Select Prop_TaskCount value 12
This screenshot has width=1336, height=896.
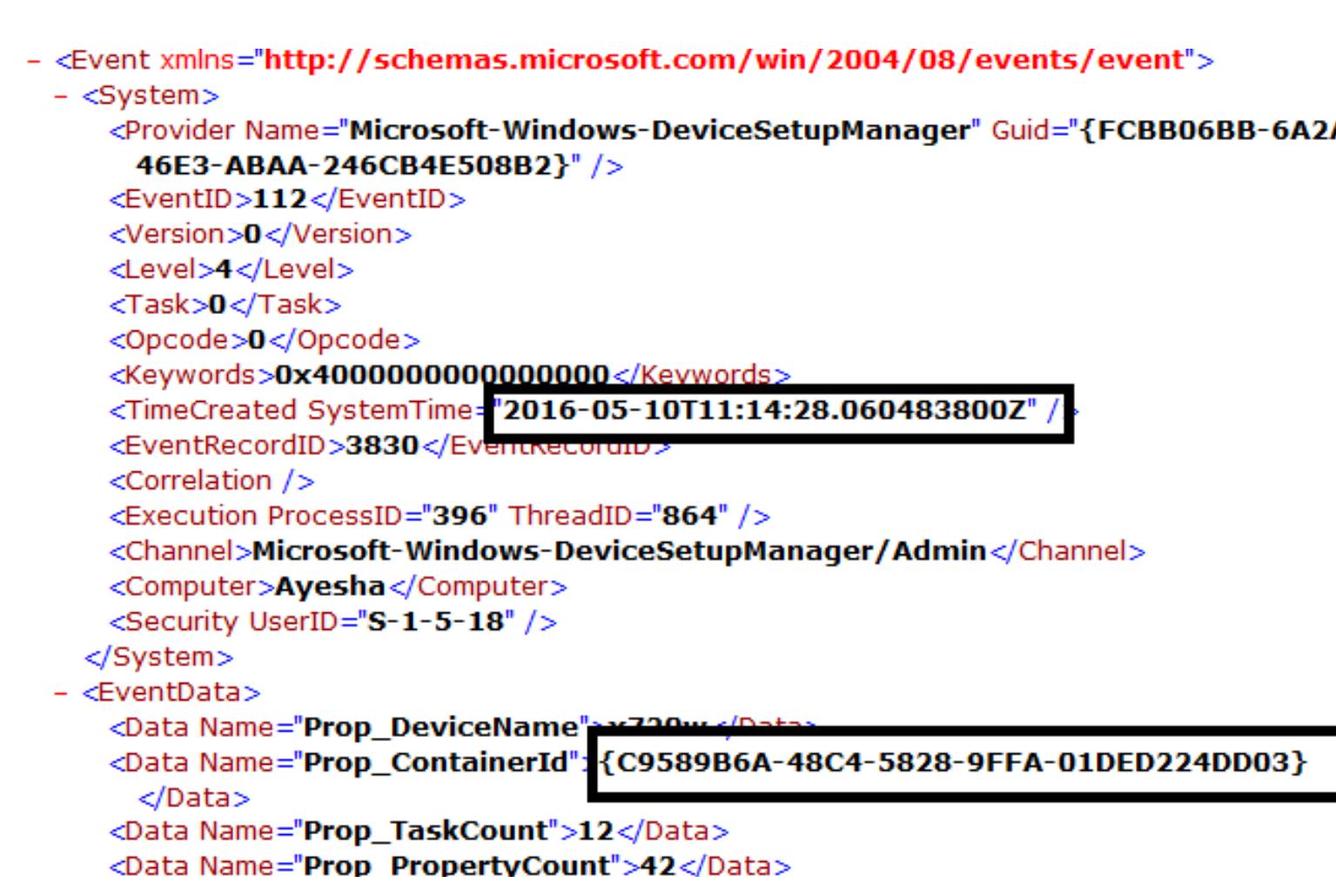[596, 832]
